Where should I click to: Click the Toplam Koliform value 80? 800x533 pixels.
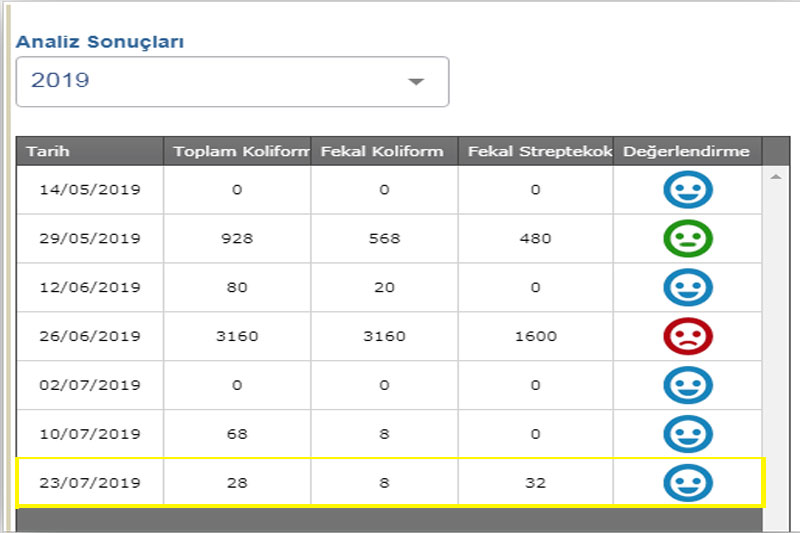pyautogui.click(x=237, y=288)
